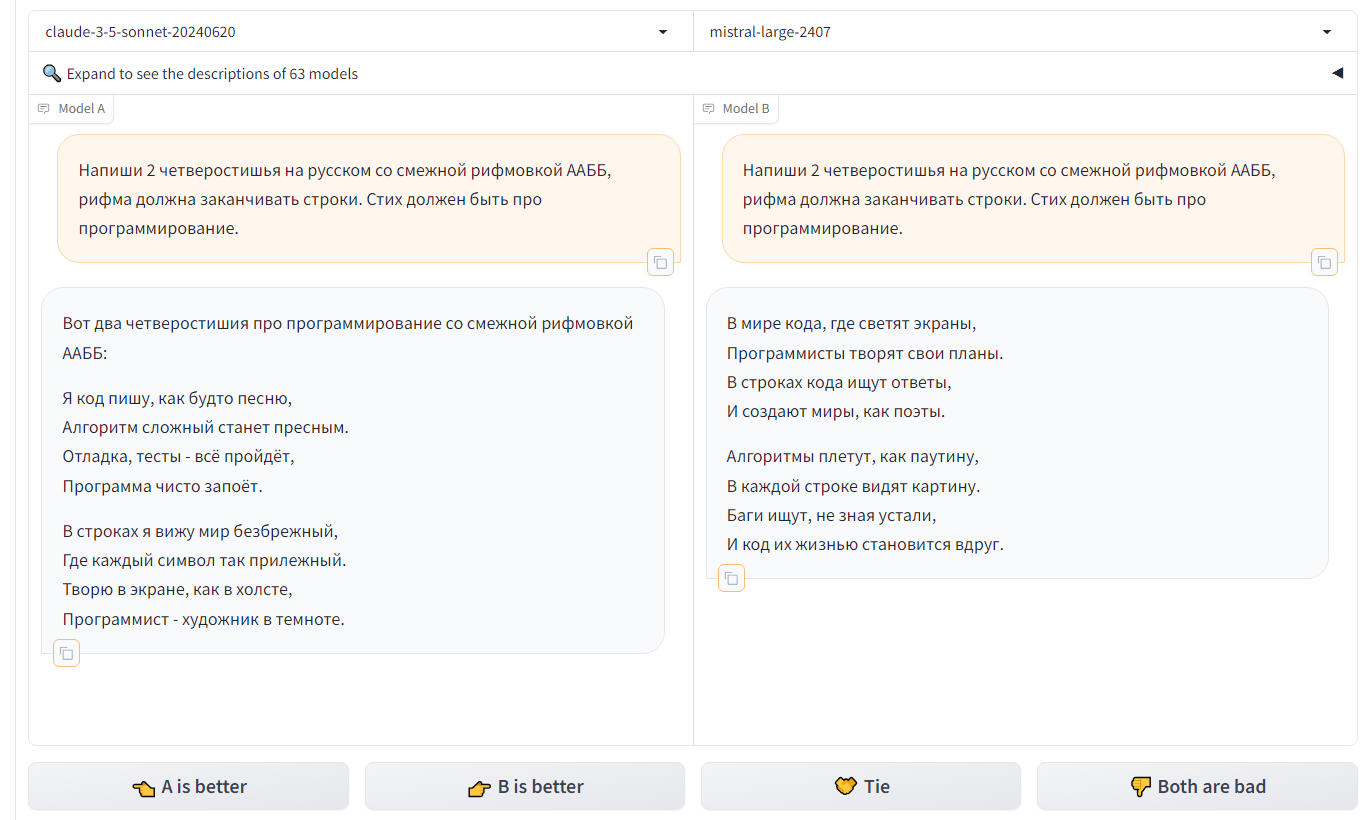Copy Model B's user prompt text

(x=1324, y=262)
